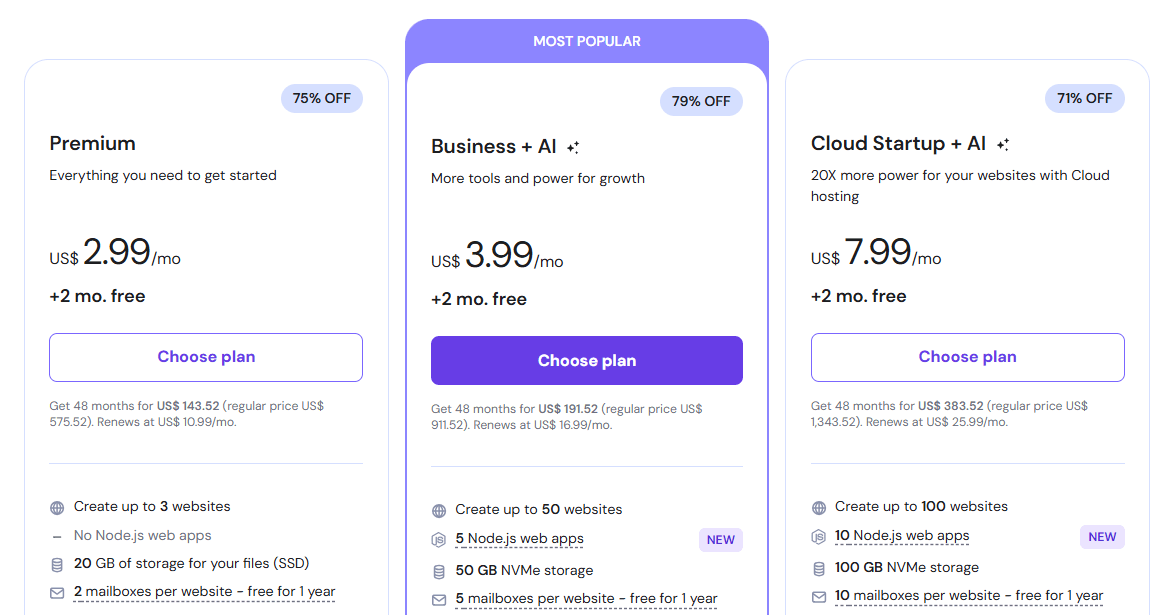Viewport: 1175px width, 615px height.
Task: Click the Business + AI title
Action: [494, 146]
